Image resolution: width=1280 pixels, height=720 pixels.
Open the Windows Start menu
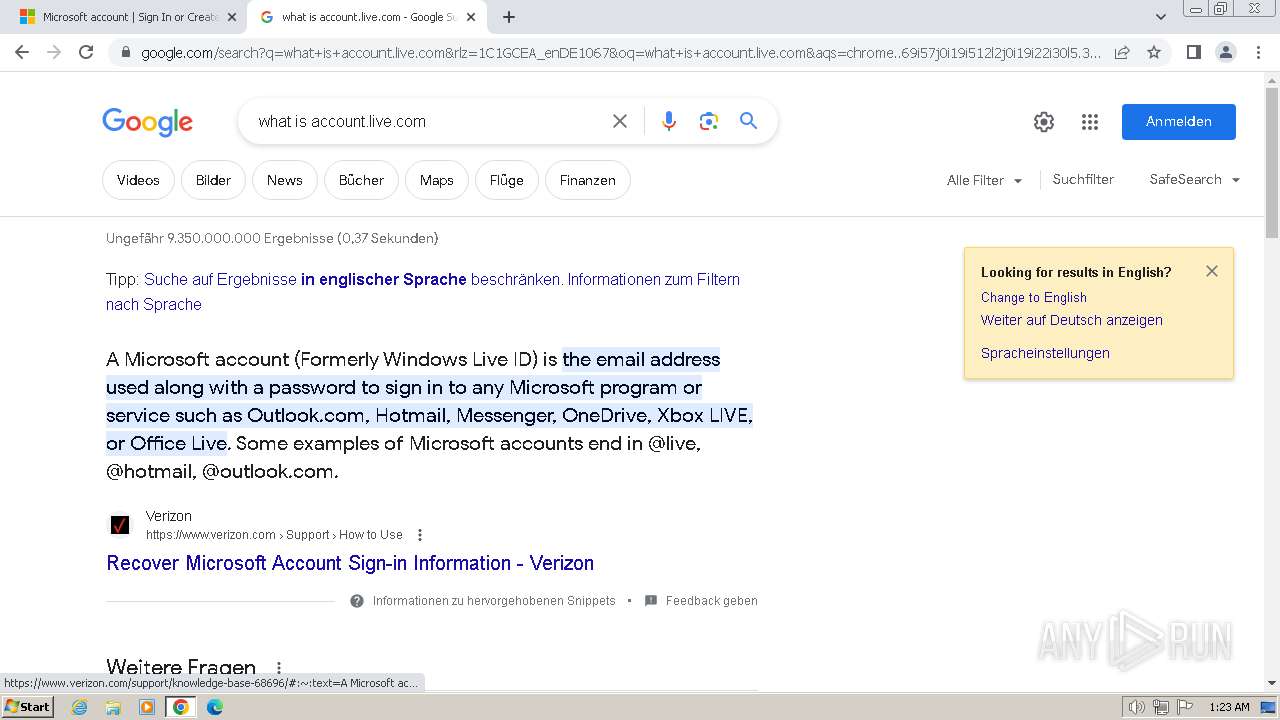[27, 707]
